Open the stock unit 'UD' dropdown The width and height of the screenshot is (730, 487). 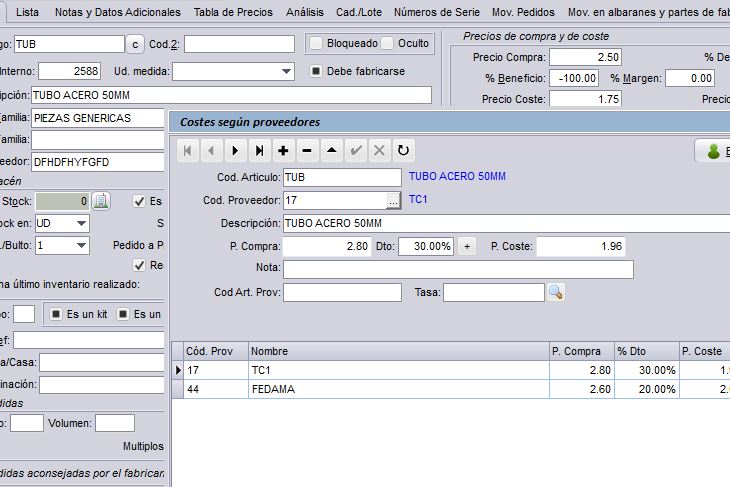pos(81,223)
